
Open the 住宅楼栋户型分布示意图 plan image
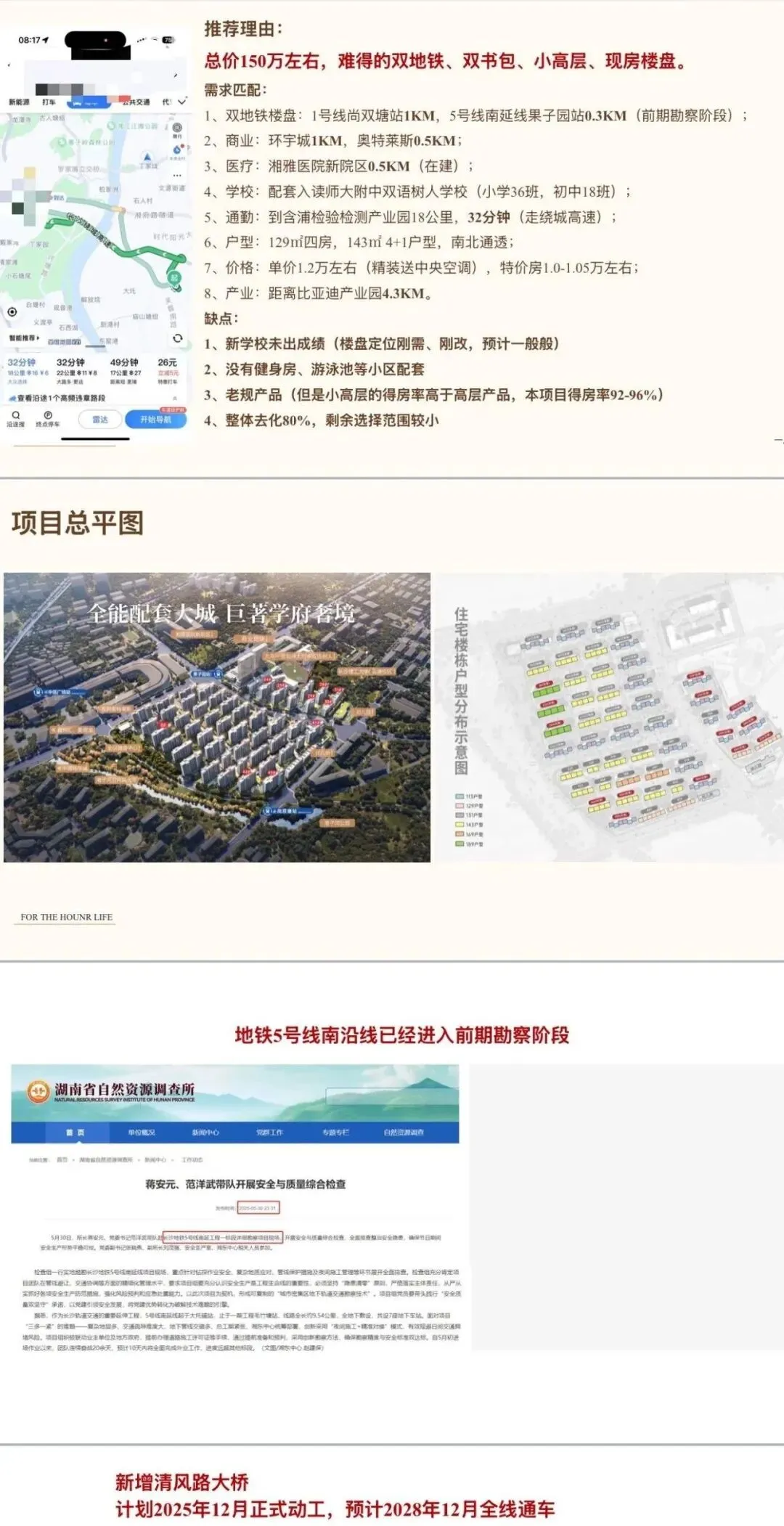pyautogui.click(x=609, y=717)
